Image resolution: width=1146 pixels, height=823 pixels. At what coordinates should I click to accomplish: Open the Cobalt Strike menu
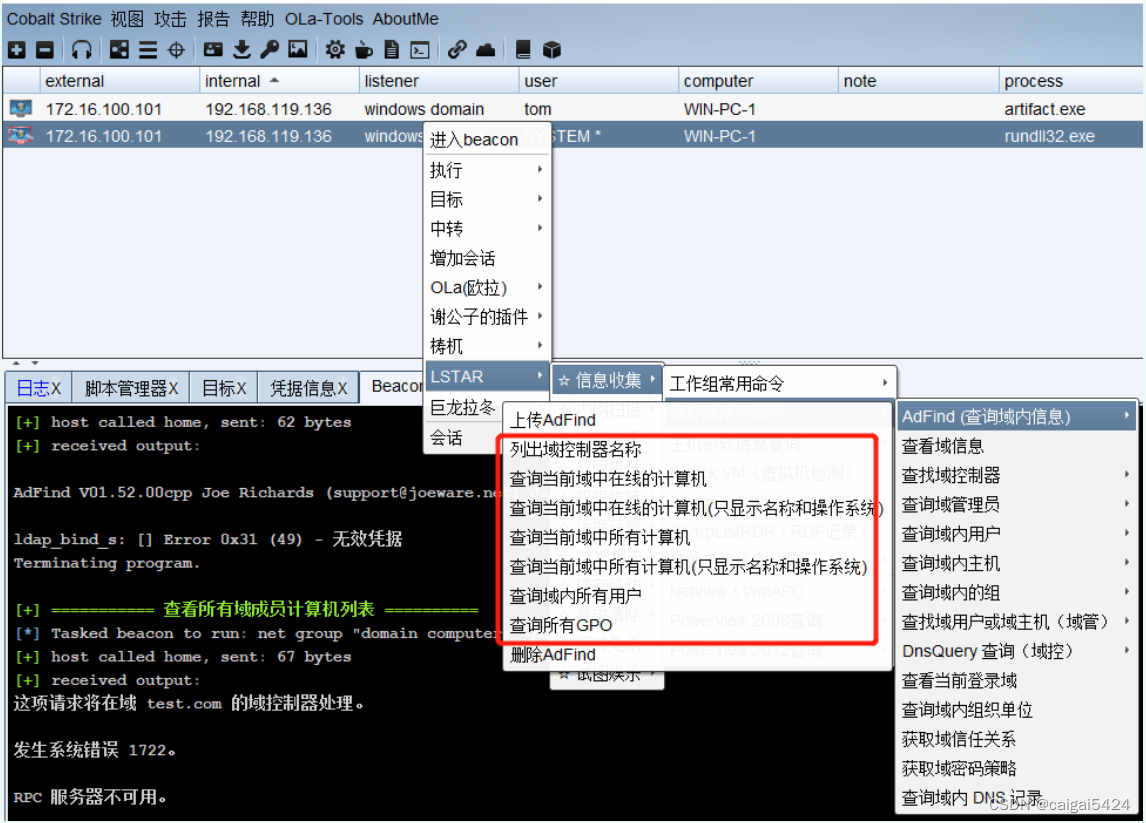(x=54, y=18)
